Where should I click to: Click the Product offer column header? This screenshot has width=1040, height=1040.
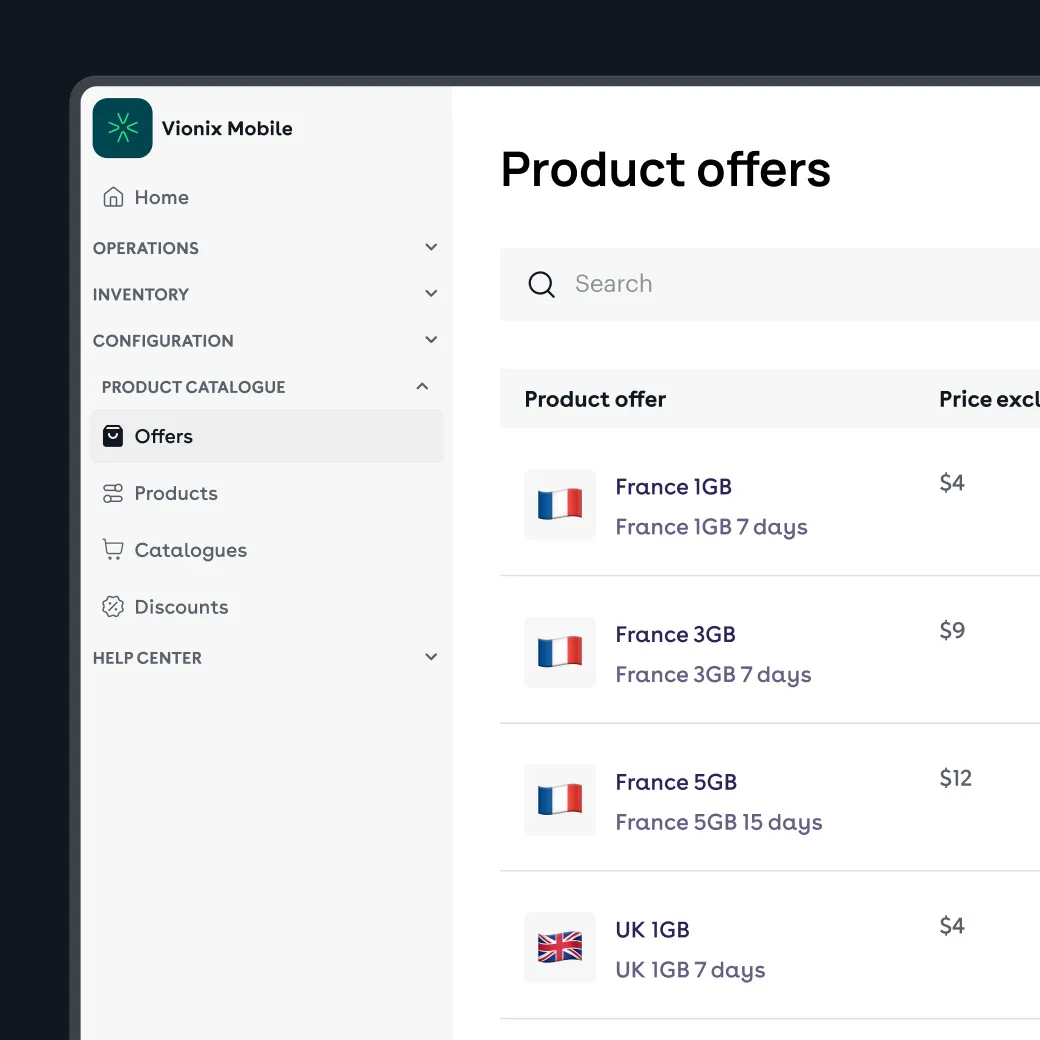tap(595, 399)
